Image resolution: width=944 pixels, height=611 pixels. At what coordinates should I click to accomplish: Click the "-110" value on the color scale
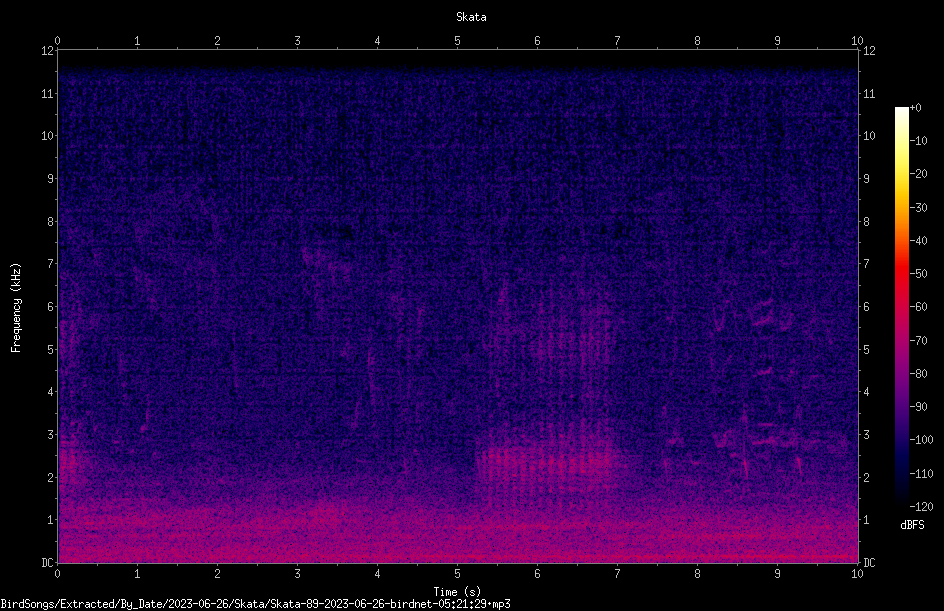[x=921, y=474]
